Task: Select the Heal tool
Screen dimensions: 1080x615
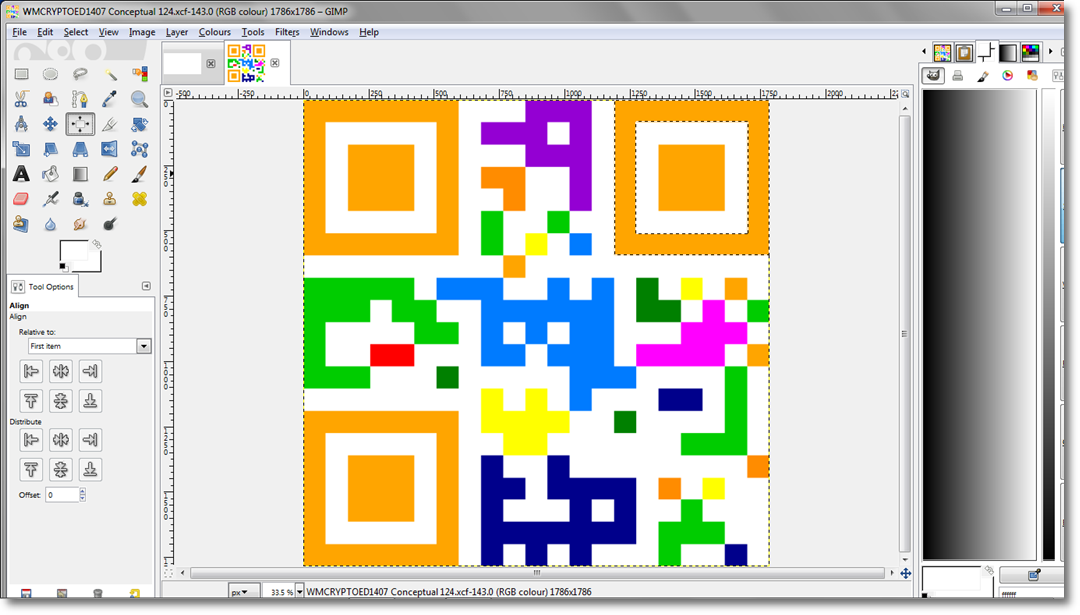Action: (x=139, y=199)
